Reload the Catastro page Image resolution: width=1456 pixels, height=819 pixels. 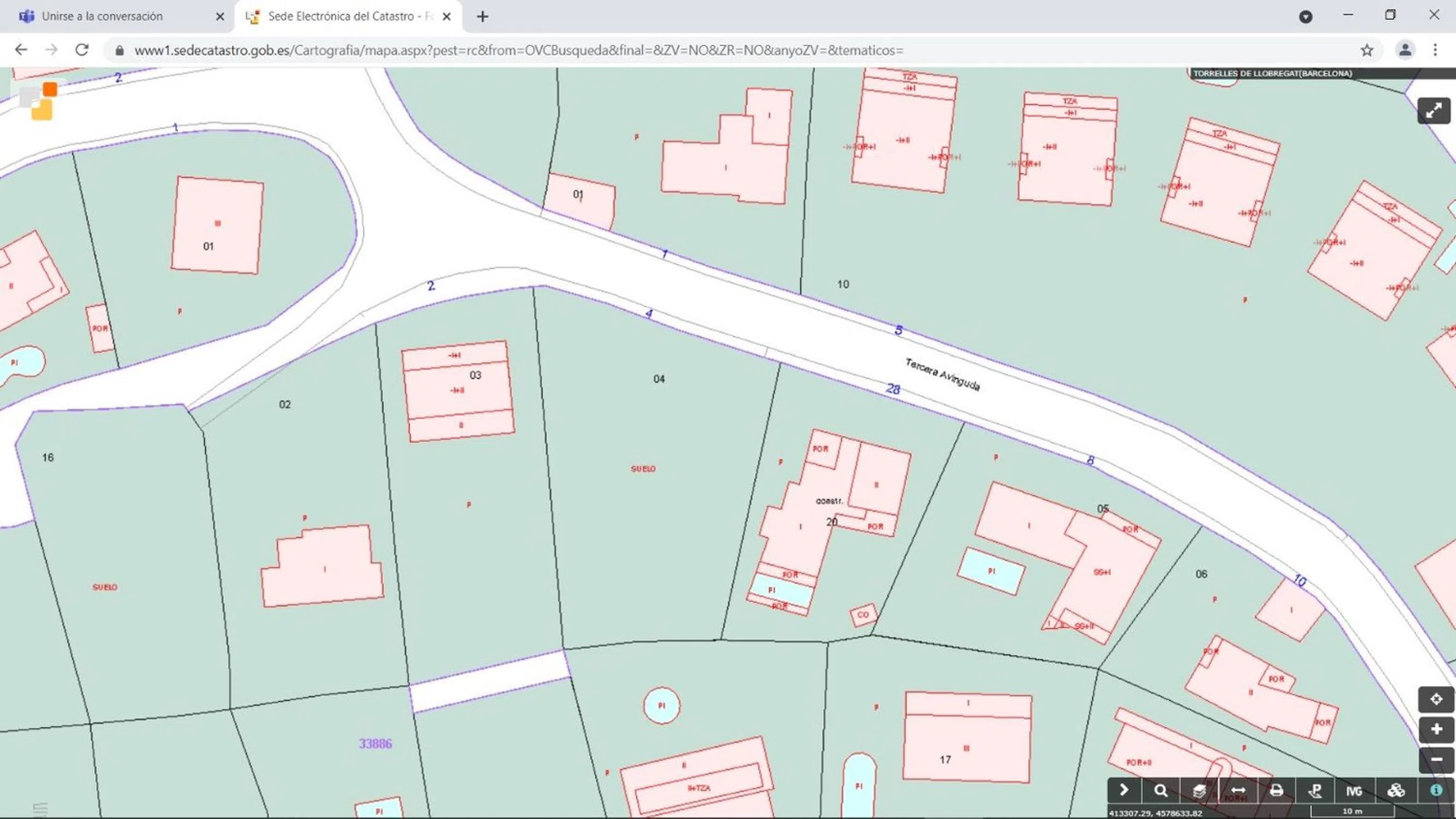pos(82,50)
